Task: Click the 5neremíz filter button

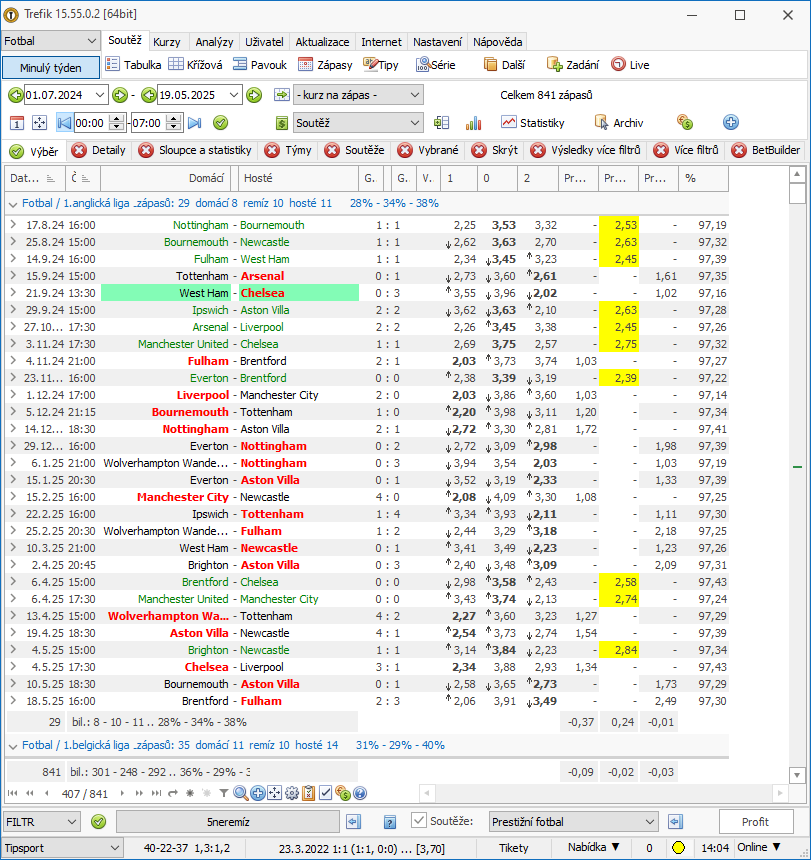Action: (x=228, y=822)
